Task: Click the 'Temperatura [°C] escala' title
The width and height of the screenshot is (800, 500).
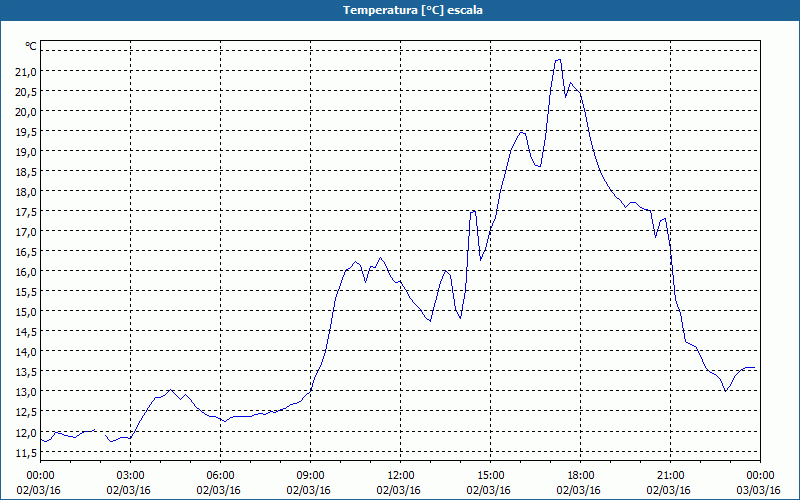Action: pyautogui.click(x=412, y=10)
